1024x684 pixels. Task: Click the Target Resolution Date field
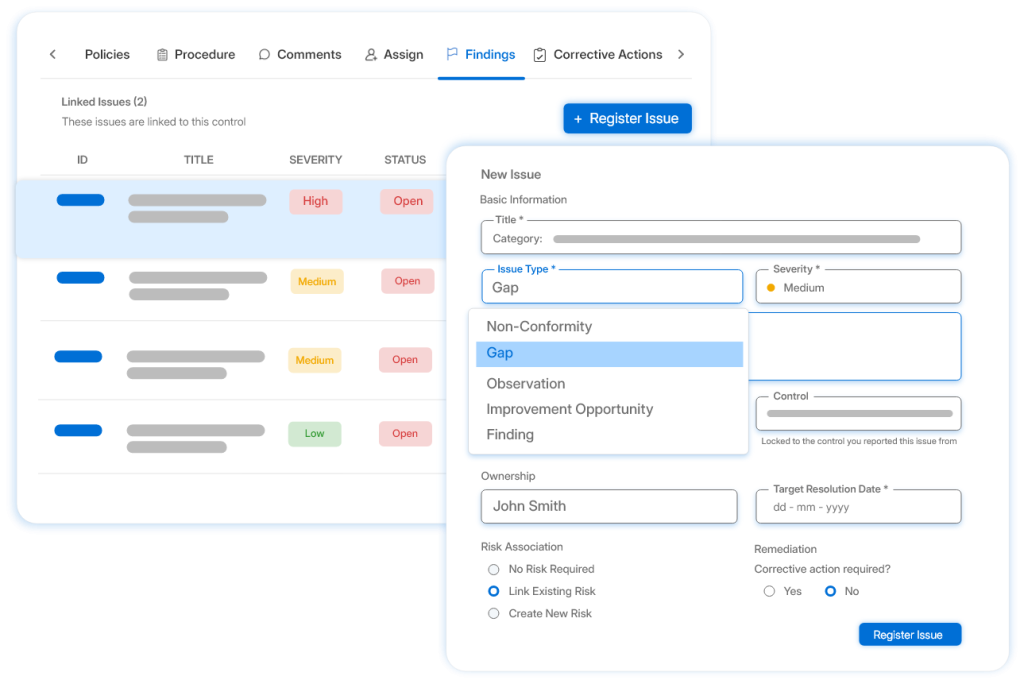tap(858, 506)
